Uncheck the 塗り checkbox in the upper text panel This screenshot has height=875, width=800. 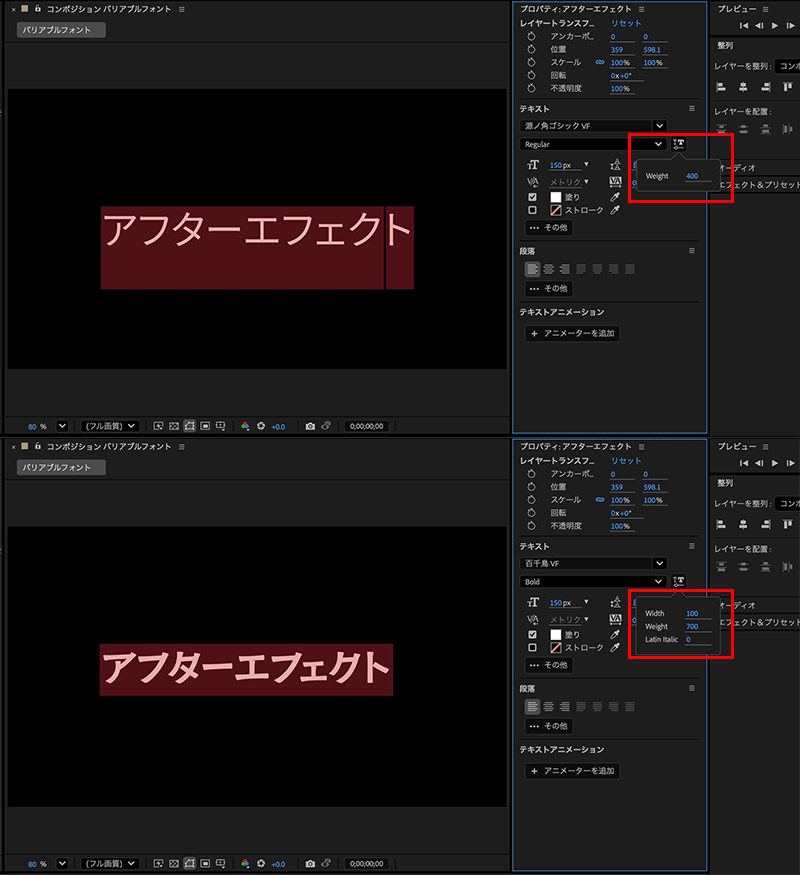coord(532,197)
